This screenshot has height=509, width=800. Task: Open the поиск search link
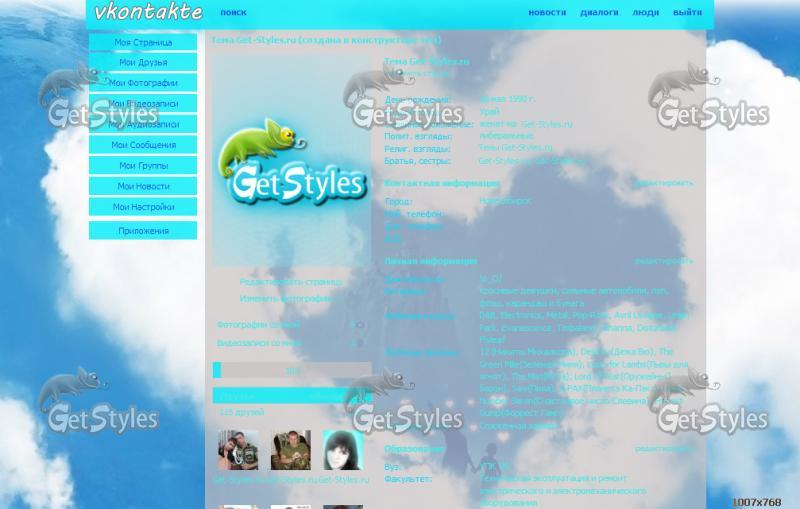click(x=233, y=12)
